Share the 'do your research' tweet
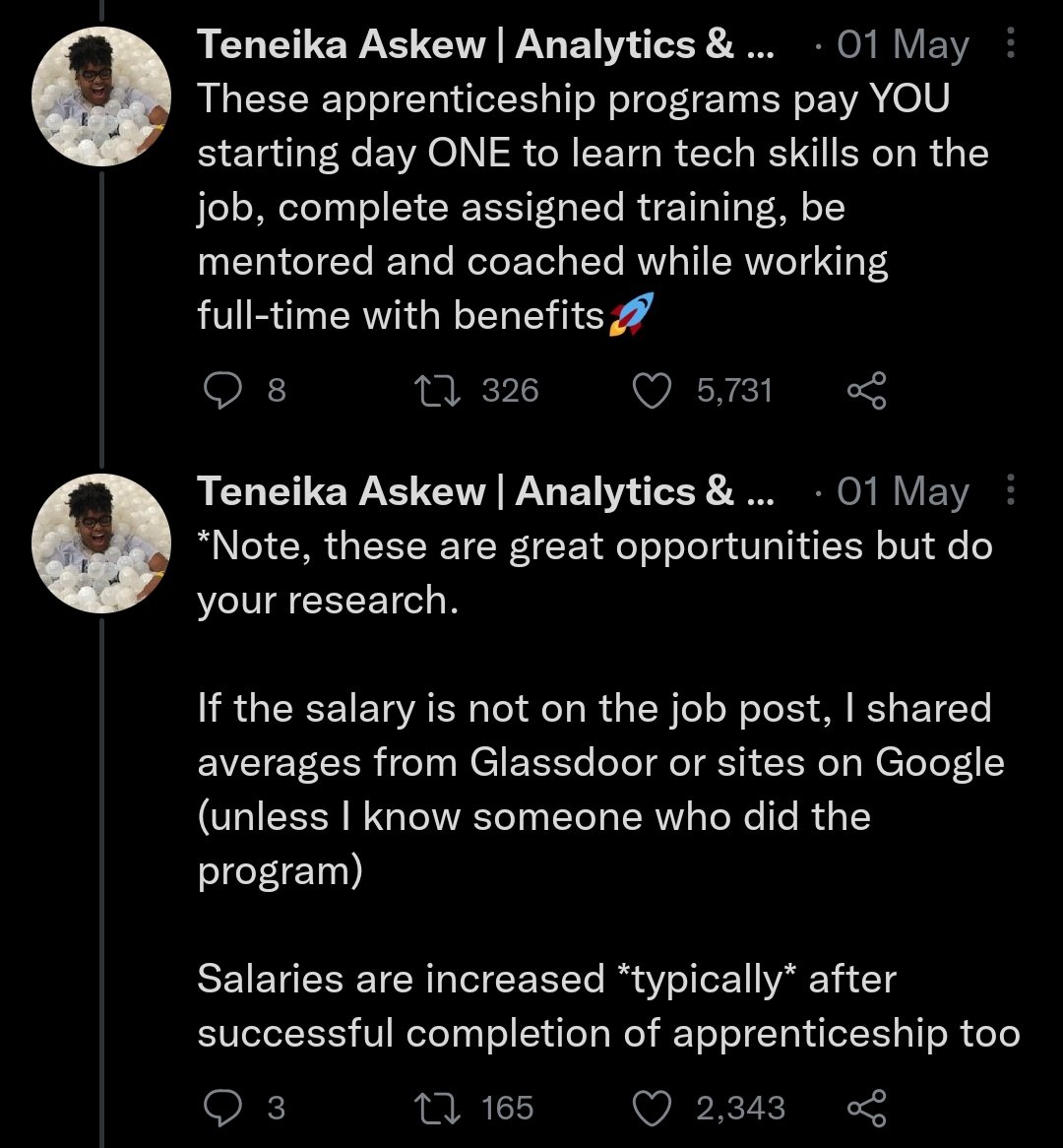This screenshot has width=1063, height=1148. click(x=866, y=1108)
